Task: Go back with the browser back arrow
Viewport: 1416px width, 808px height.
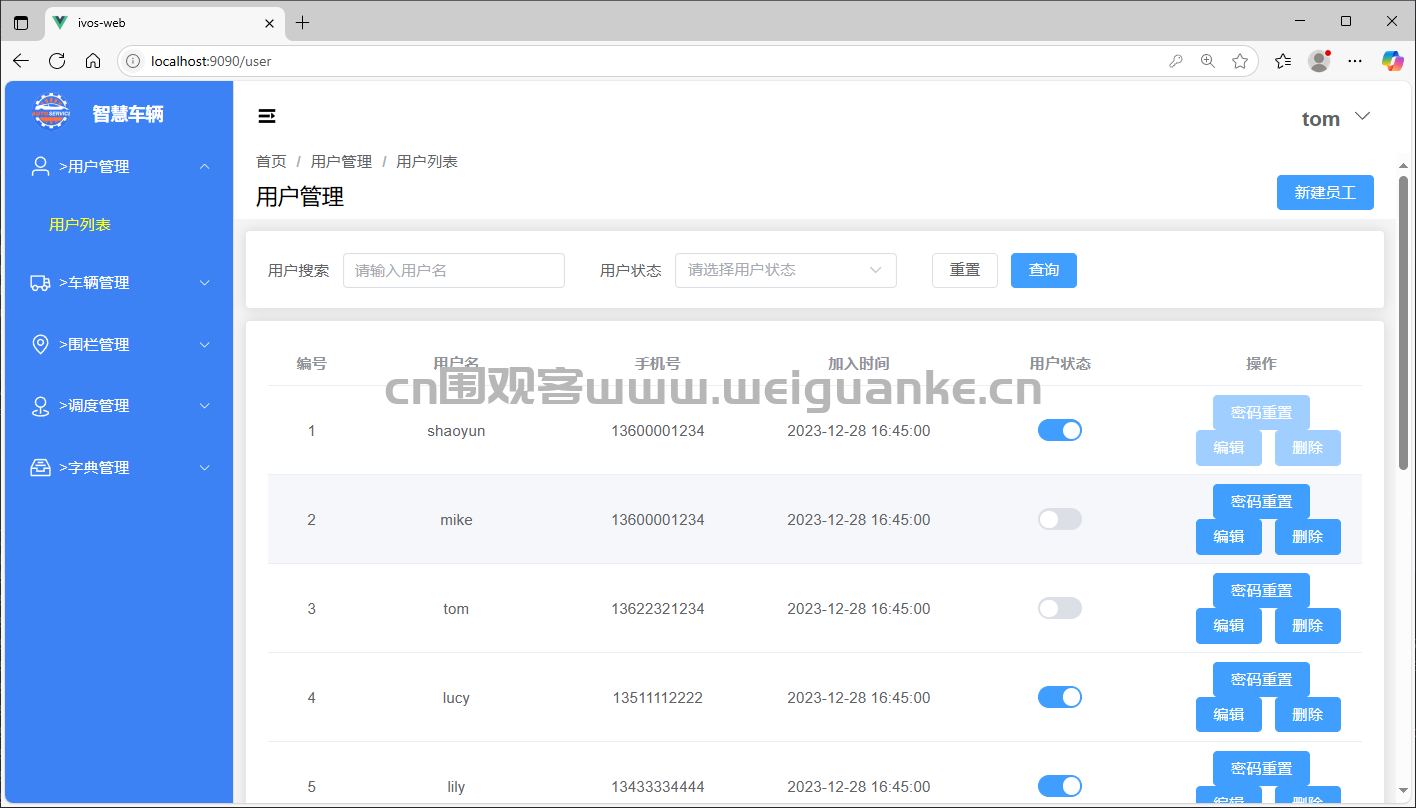Action: [x=21, y=61]
